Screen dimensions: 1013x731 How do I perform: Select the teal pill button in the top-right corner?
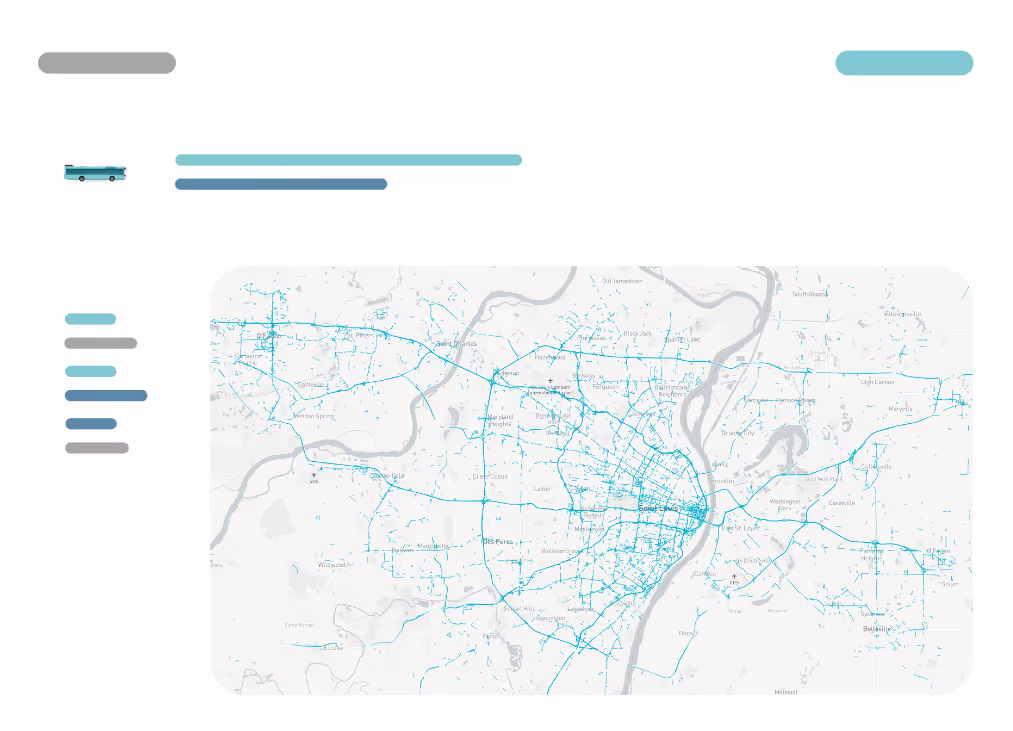click(x=904, y=62)
